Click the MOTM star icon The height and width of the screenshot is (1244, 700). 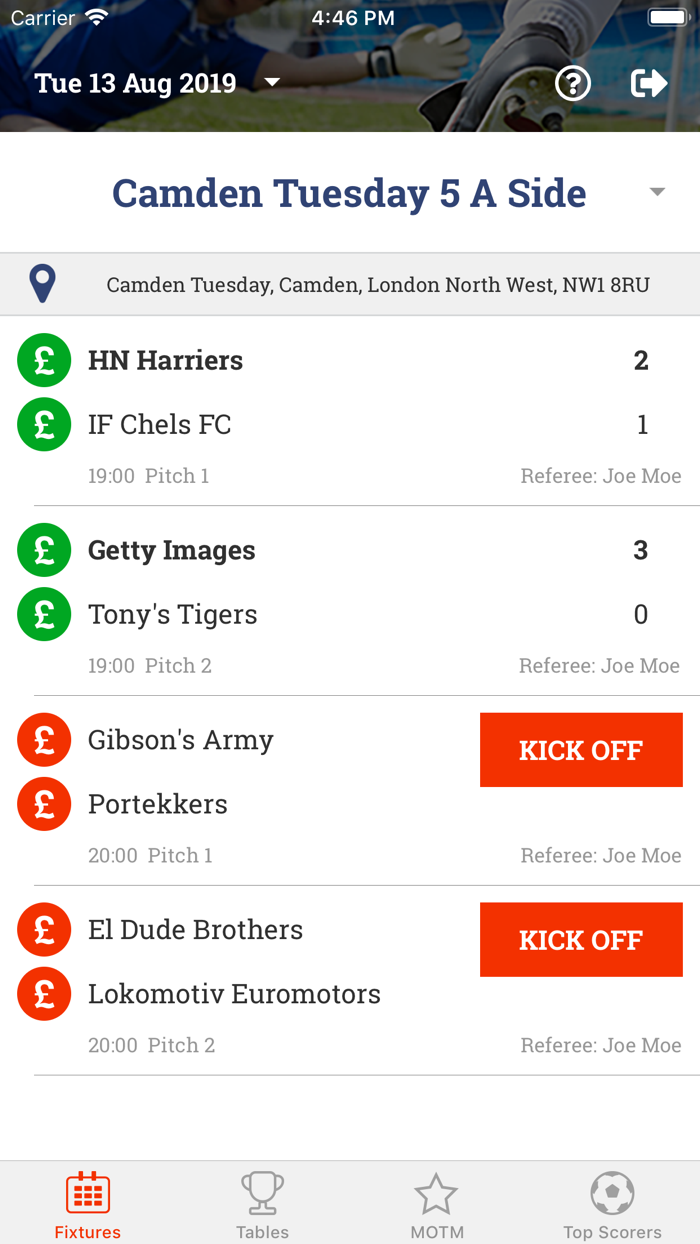(x=437, y=1193)
